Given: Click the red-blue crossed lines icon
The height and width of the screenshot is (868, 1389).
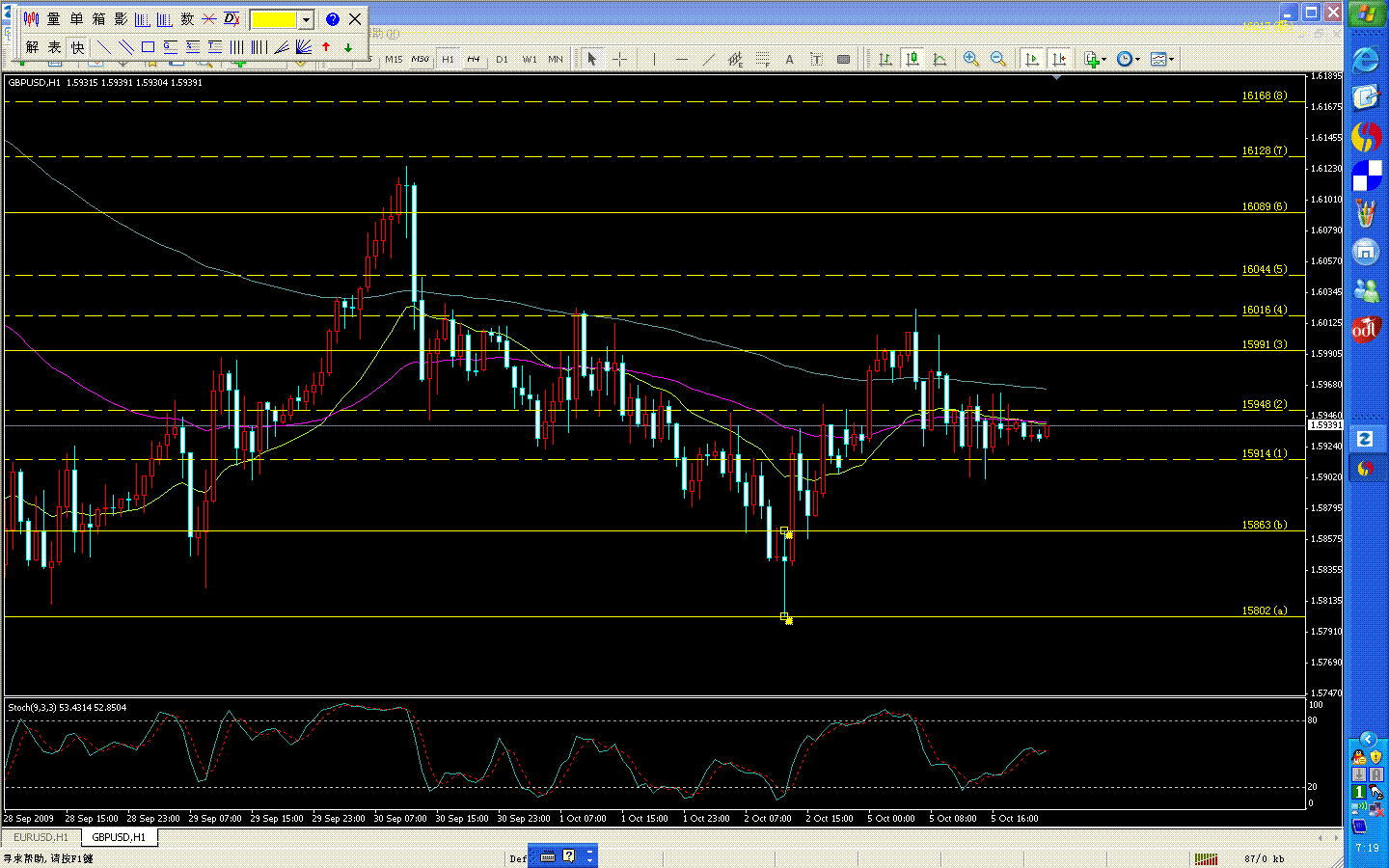Looking at the screenshot, I should (209, 19).
